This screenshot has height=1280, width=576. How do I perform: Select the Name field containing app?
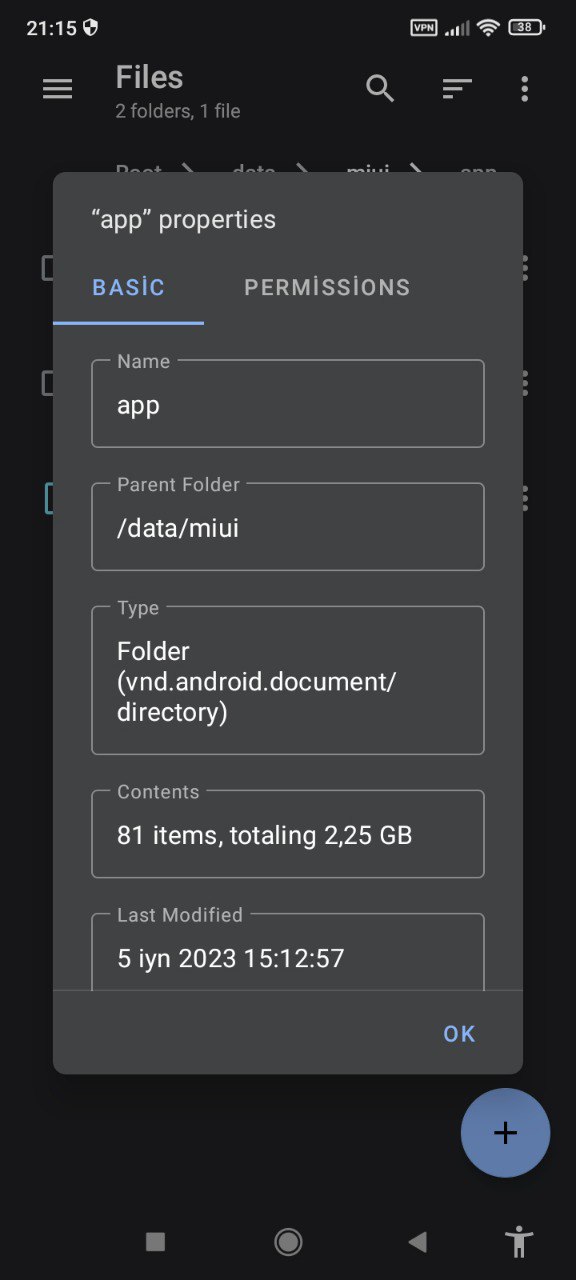pyautogui.click(x=288, y=403)
